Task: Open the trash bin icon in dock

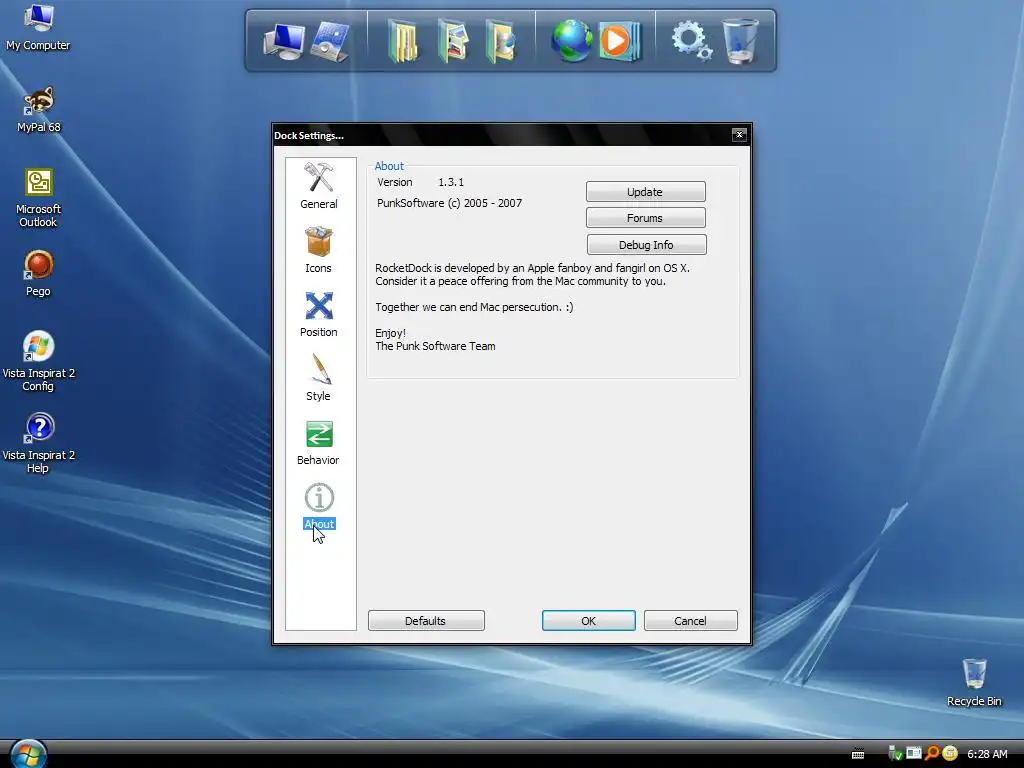Action: (x=740, y=41)
